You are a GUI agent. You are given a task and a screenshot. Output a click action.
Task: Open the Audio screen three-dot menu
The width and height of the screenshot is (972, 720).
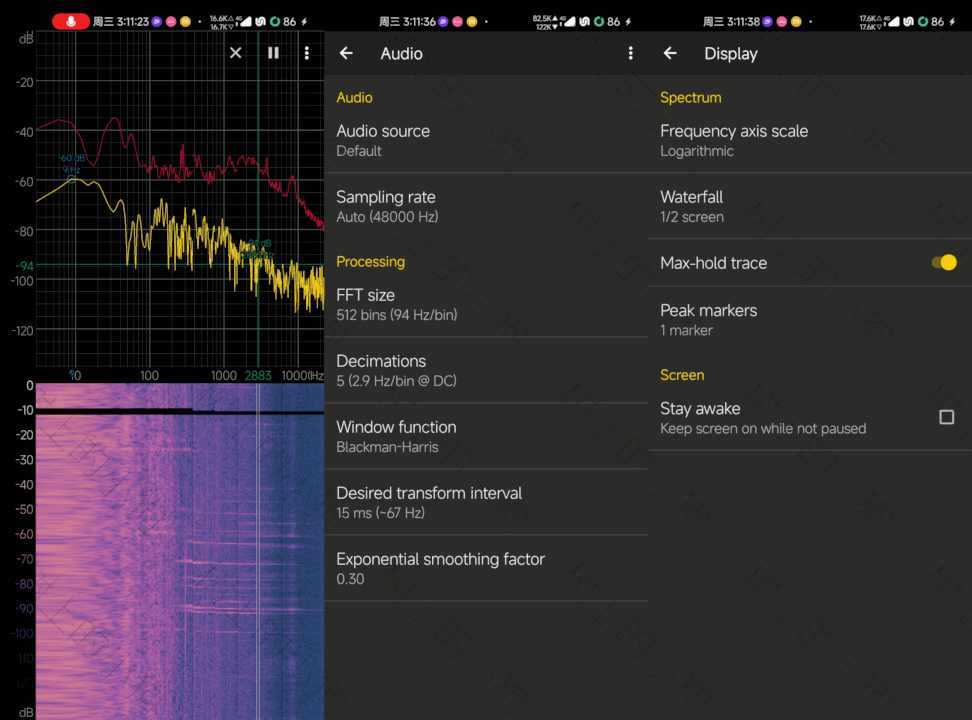(x=630, y=54)
